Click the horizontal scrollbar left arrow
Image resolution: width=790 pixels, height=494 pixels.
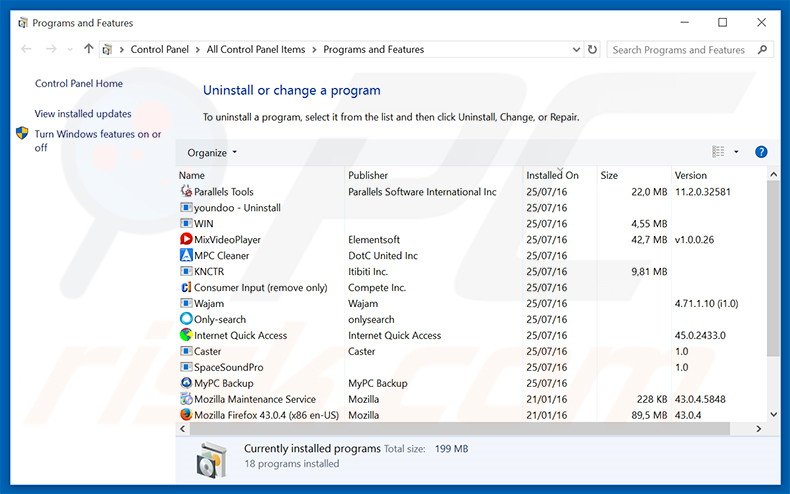pos(182,428)
